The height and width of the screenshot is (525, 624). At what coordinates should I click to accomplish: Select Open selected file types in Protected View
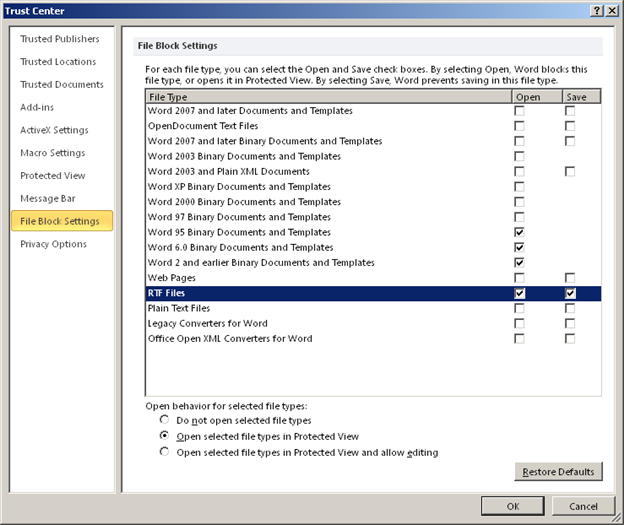point(165,436)
